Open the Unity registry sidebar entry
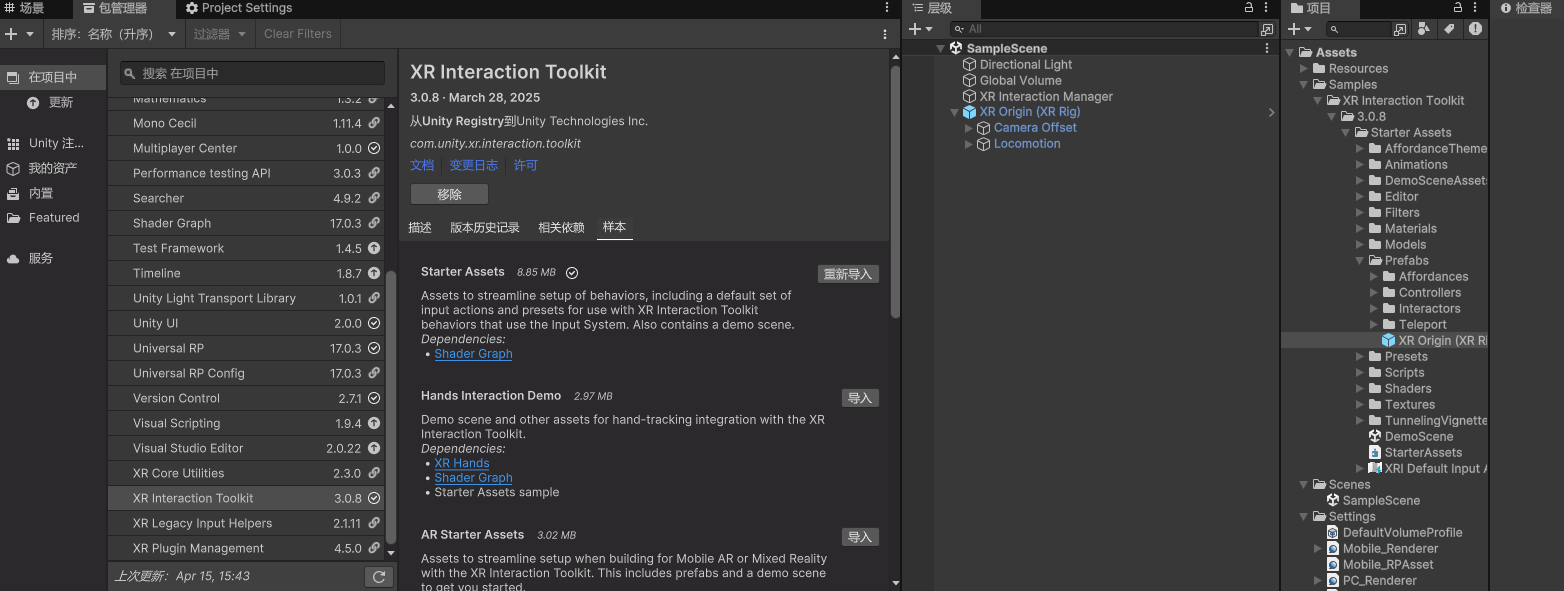Viewport: 1564px width, 591px height. (x=53, y=143)
